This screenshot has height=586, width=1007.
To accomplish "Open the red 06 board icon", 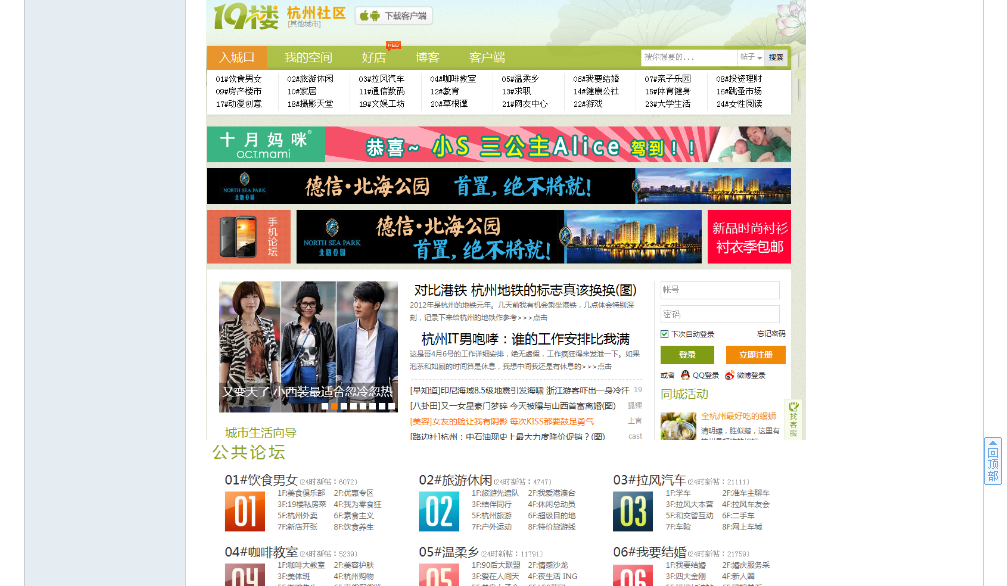I will pyautogui.click(x=633, y=574).
